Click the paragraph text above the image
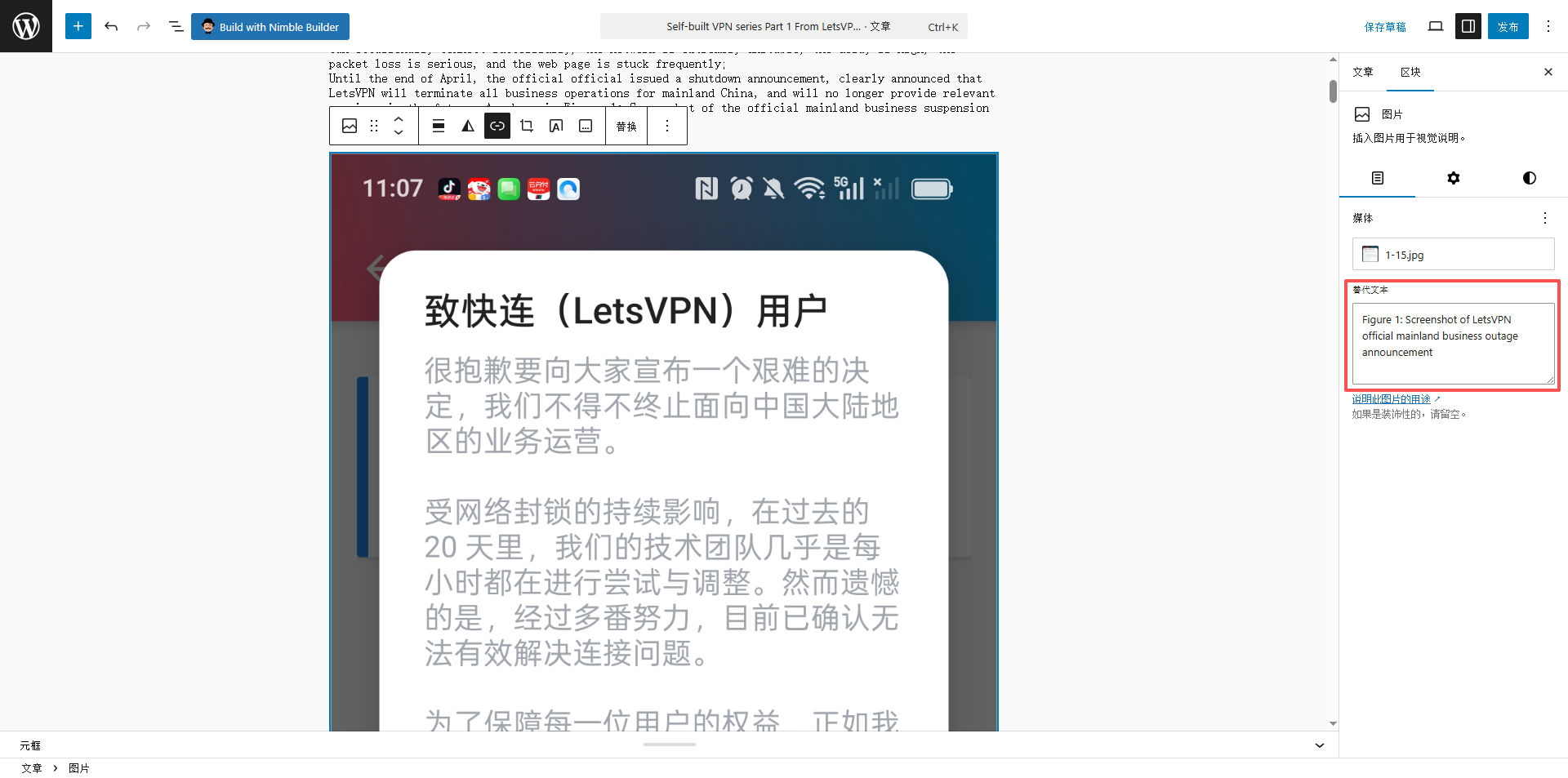The width and height of the screenshot is (1568, 778). coord(661,79)
